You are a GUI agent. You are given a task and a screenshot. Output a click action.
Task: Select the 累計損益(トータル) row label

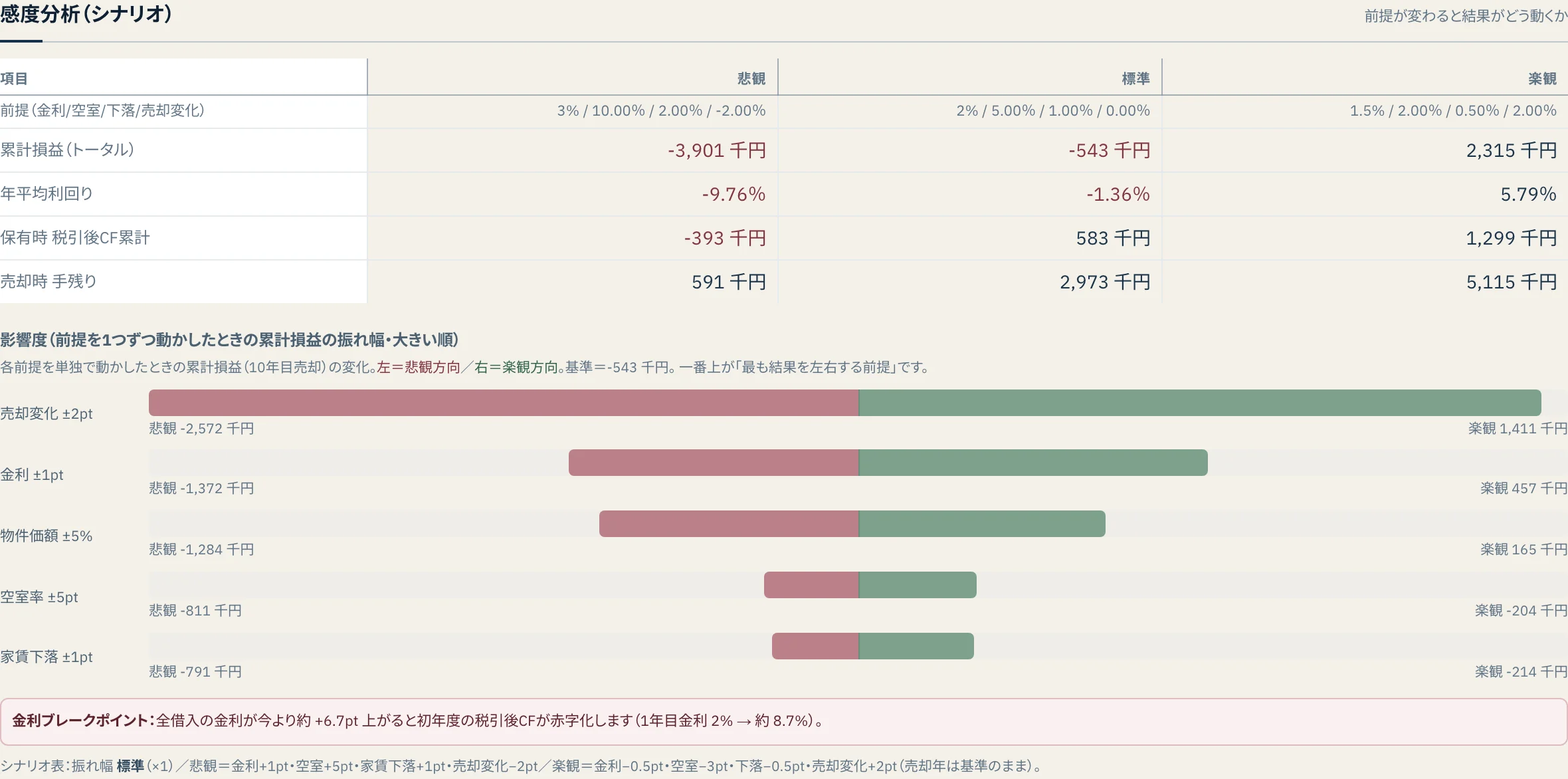(x=67, y=150)
